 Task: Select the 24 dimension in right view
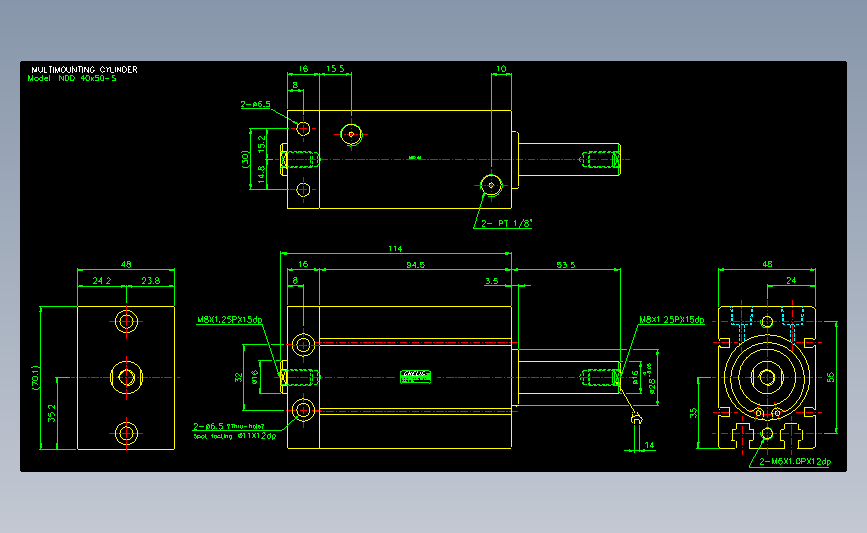[x=791, y=280]
